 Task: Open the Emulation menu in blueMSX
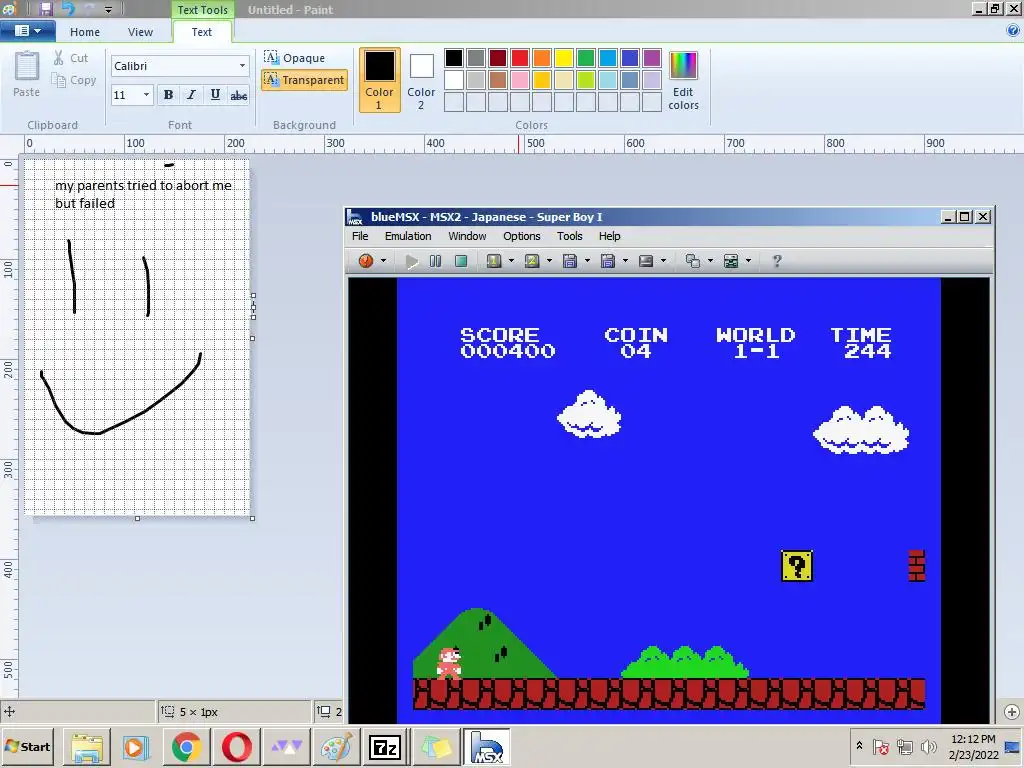click(x=408, y=236)
